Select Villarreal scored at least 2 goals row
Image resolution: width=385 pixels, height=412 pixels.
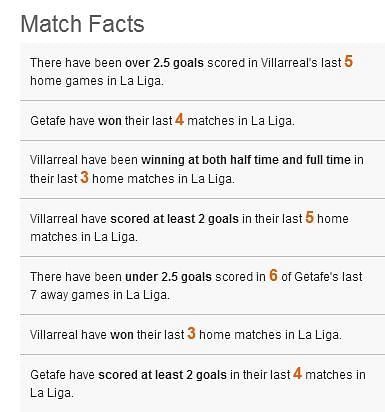(x=202, y=228)
